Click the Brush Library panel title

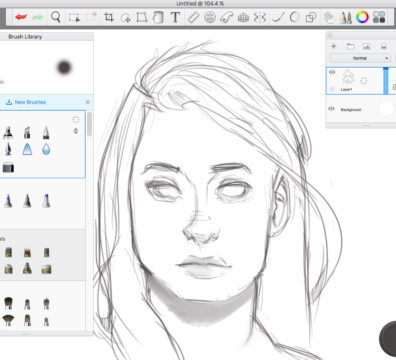point(25,37)
